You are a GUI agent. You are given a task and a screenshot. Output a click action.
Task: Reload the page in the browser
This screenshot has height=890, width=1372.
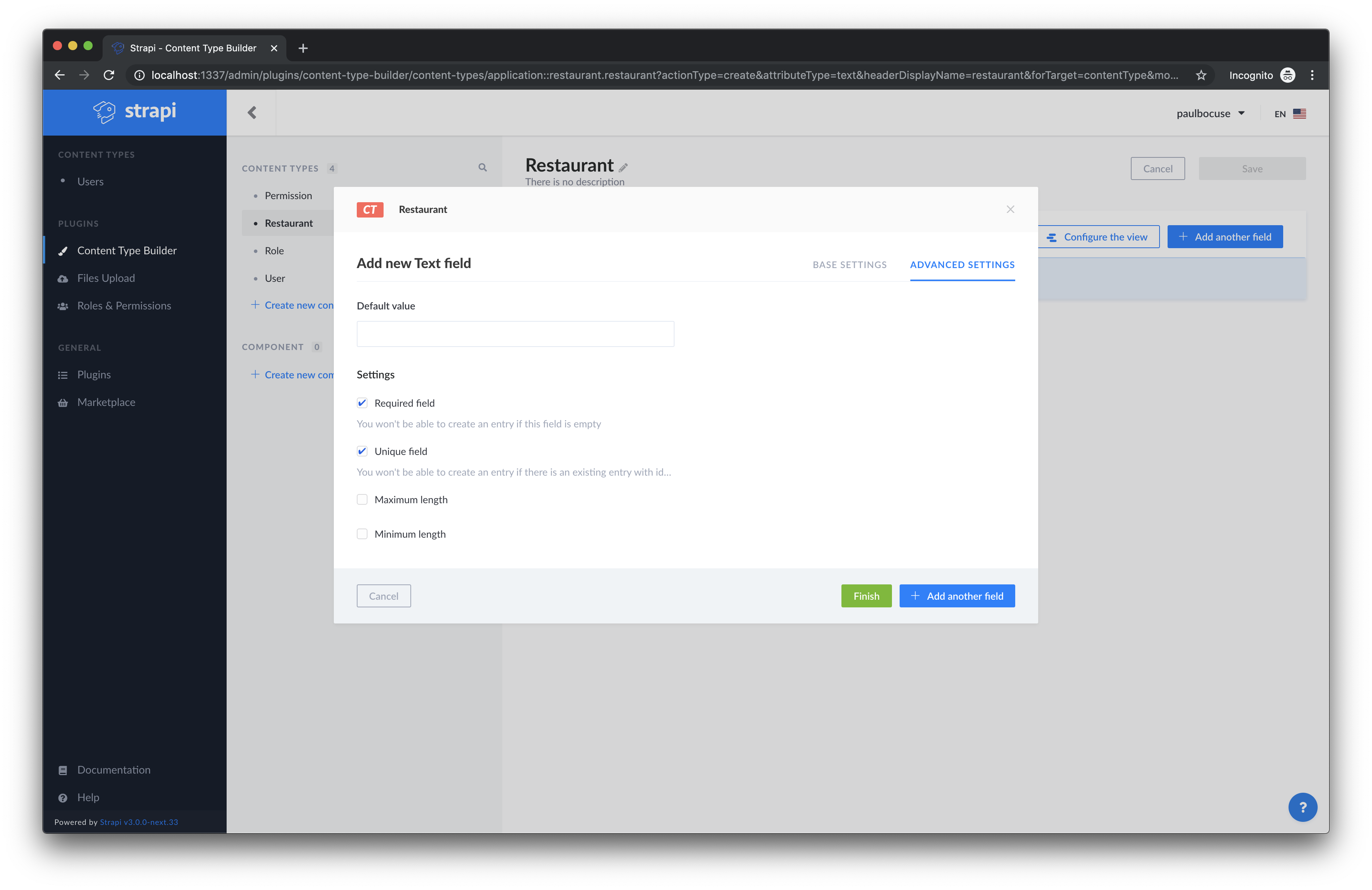pos(109,75)
